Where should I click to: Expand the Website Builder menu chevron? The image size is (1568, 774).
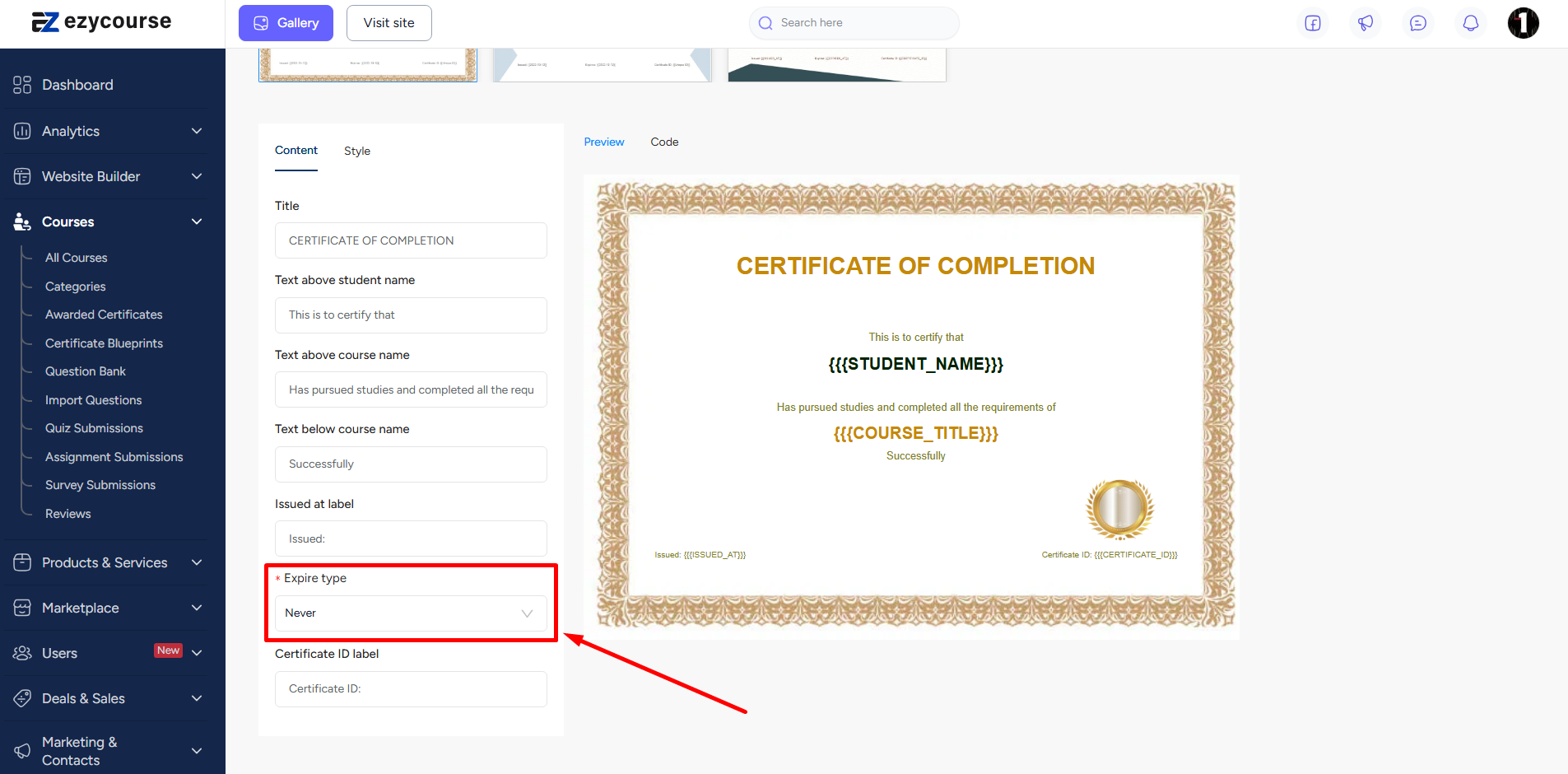tap(197, 176)
